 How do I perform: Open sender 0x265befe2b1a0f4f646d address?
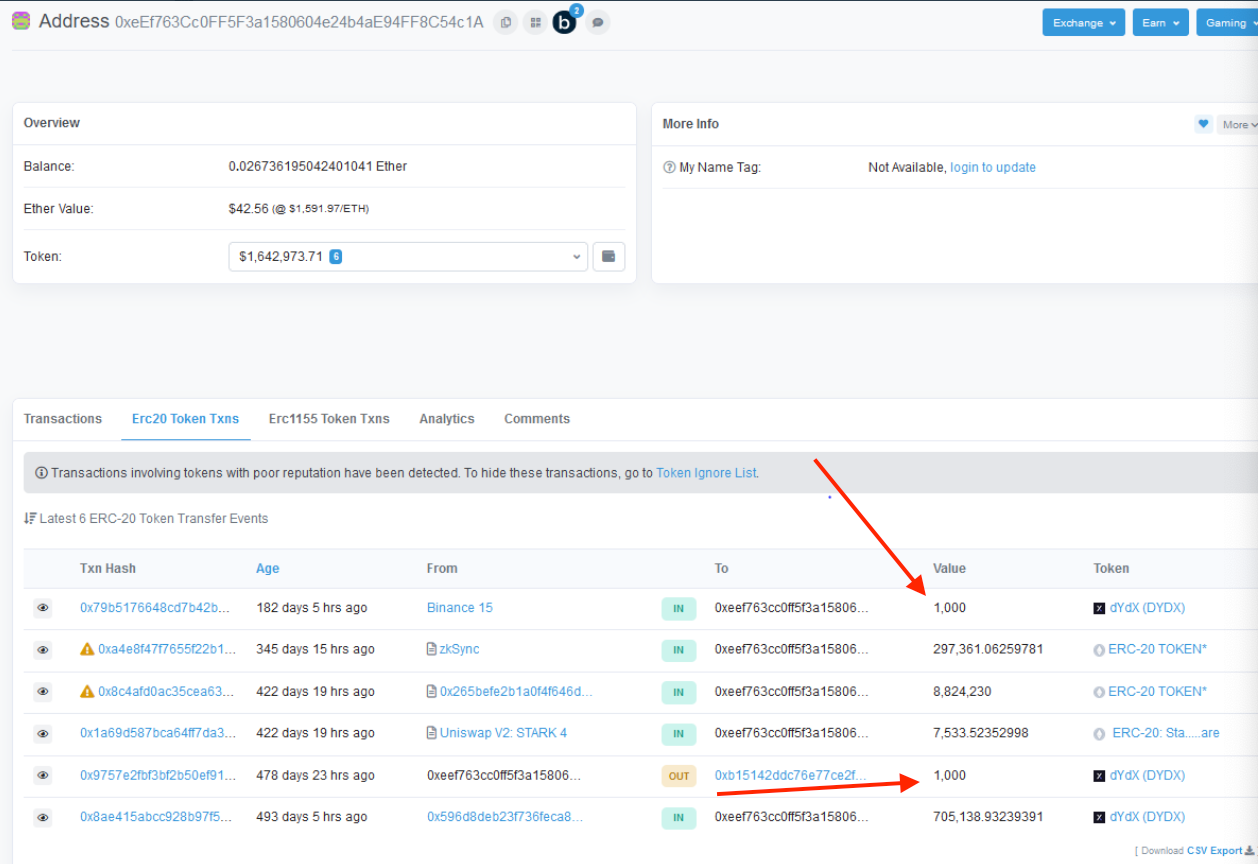[516, 691]
